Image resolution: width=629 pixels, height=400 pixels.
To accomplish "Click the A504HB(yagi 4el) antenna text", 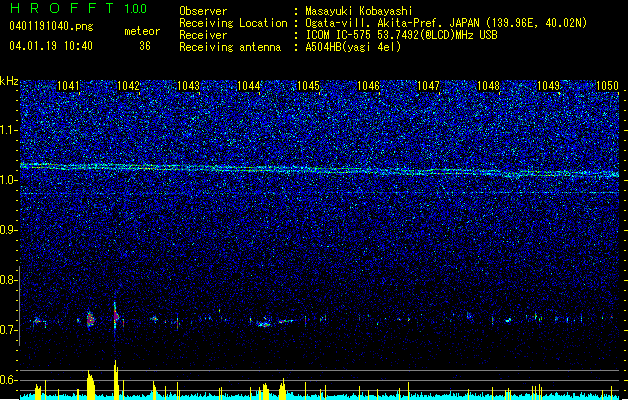I will (x=353, y=47).
